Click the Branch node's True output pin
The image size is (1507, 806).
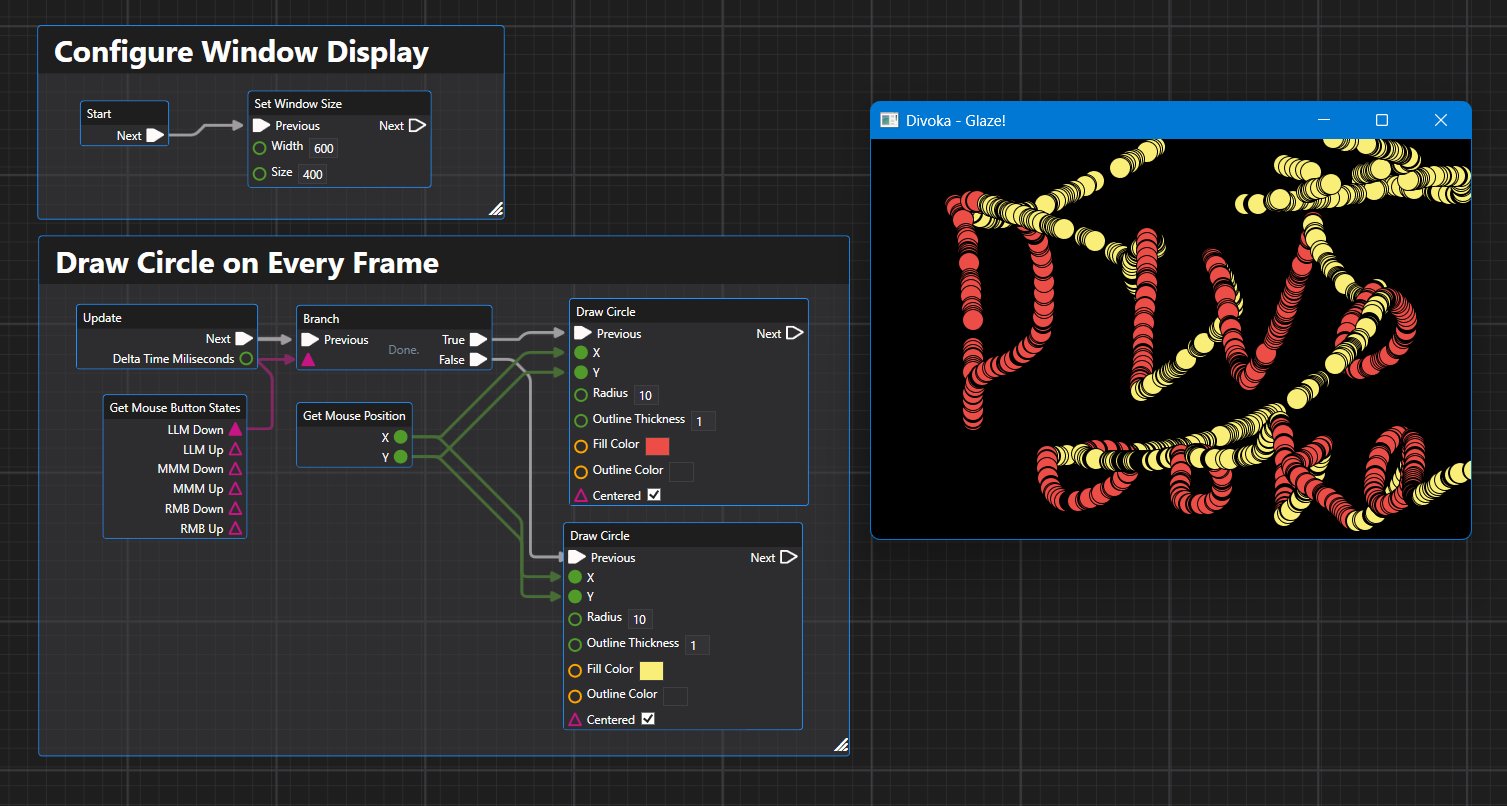point(478,340)
